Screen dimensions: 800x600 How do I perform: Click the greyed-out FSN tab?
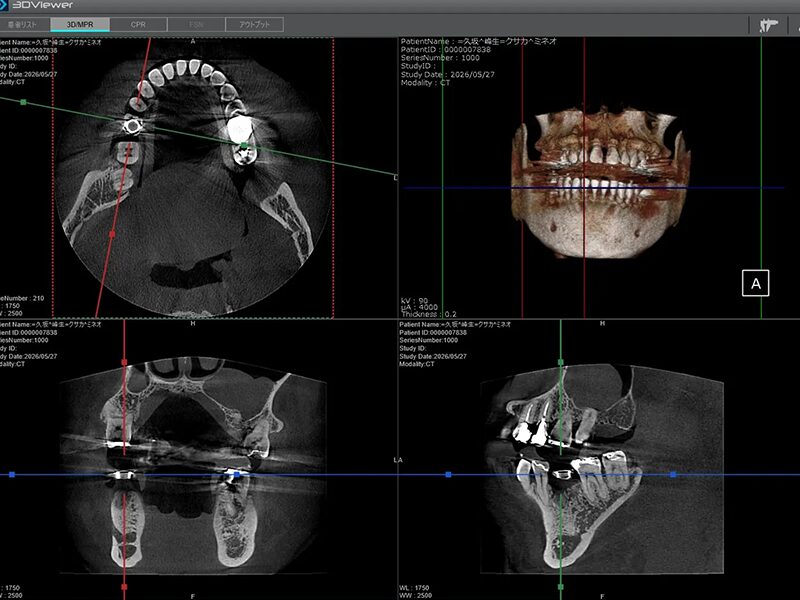(x=196, y=24)
